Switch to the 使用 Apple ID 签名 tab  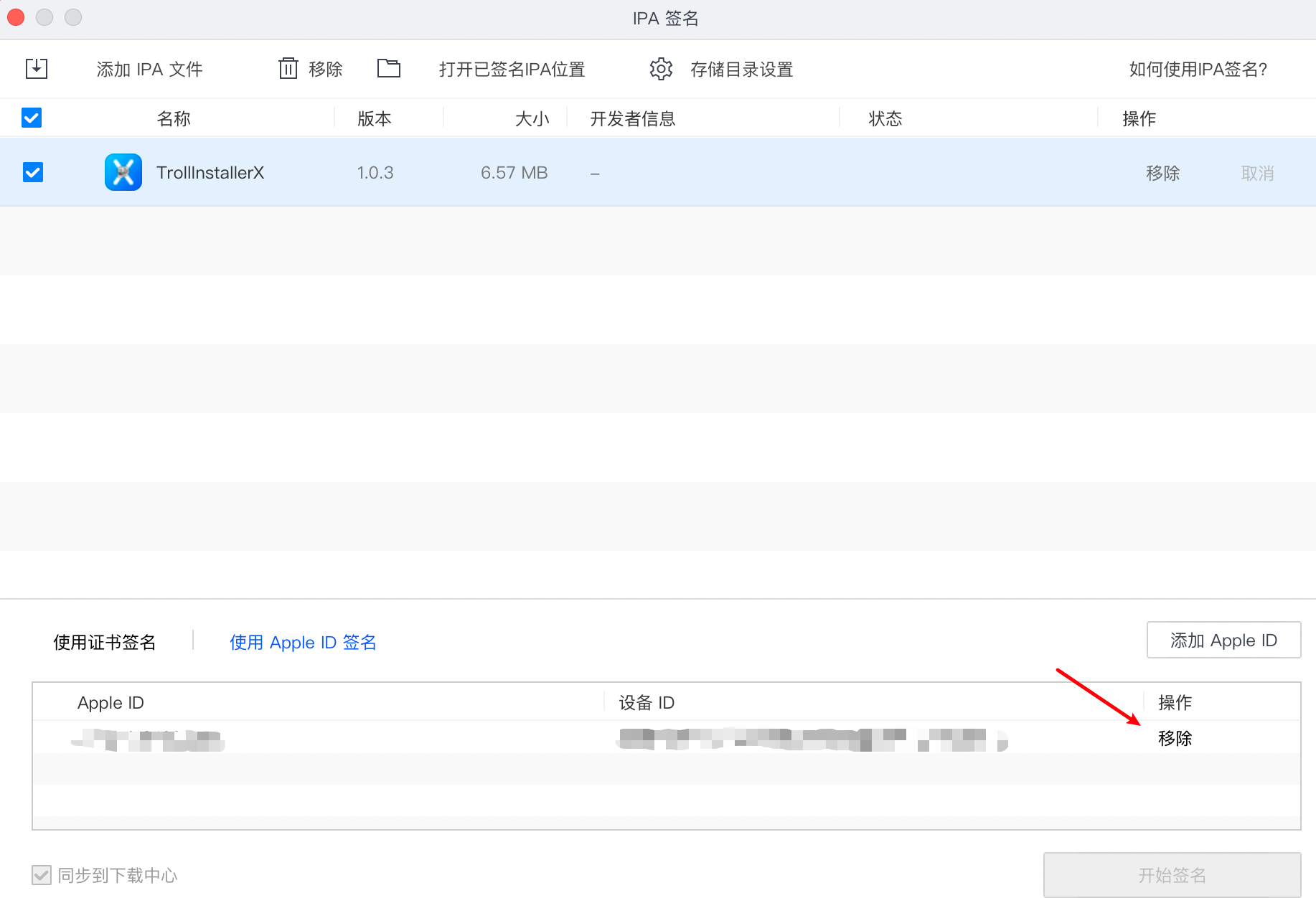tap(303, 642)
